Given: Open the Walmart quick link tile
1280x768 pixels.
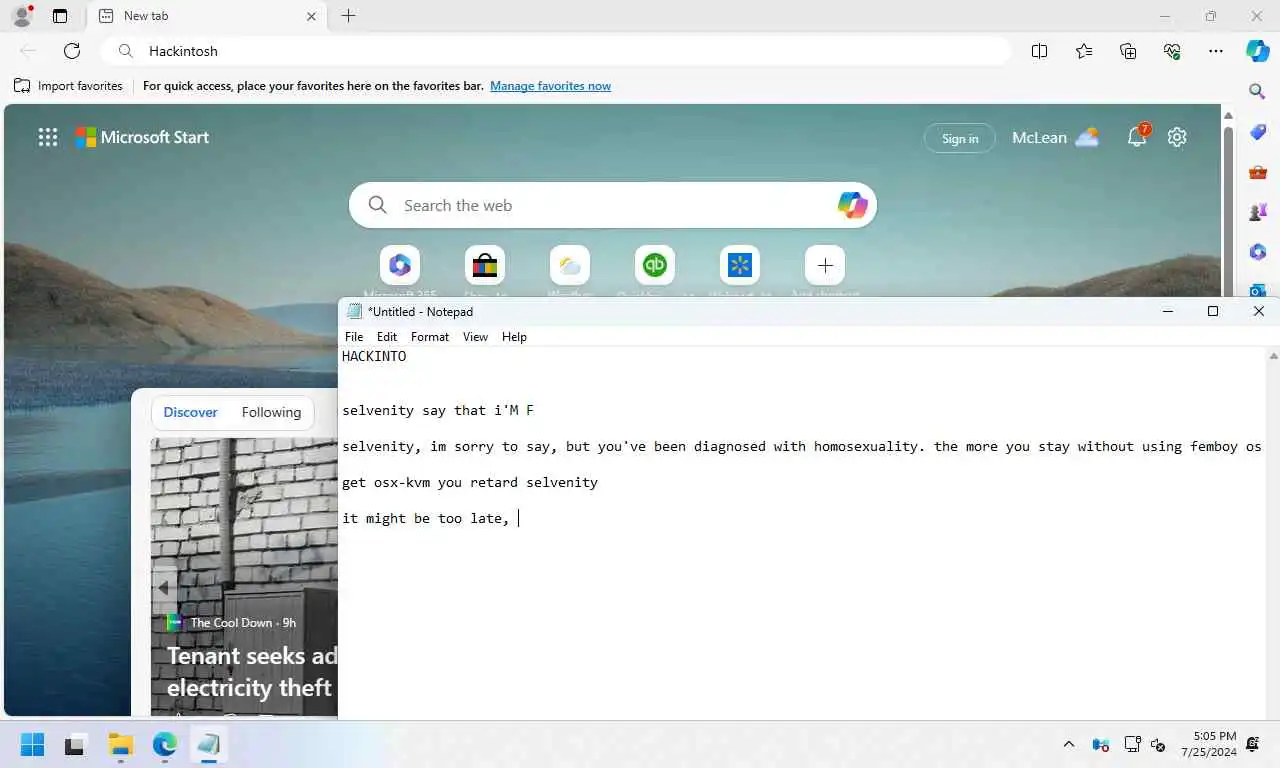Looking at the screenshot, I should point(740,266).
